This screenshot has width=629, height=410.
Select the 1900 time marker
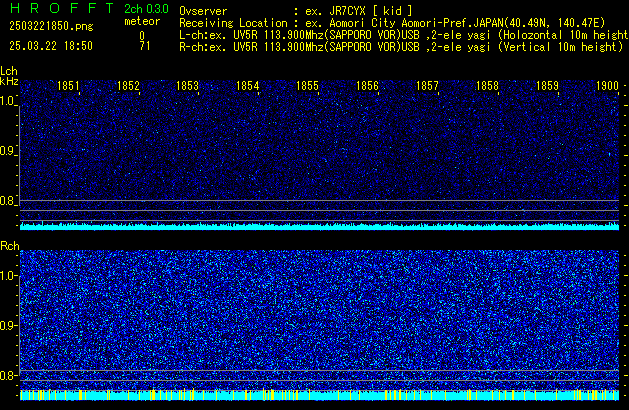point(607,86)
